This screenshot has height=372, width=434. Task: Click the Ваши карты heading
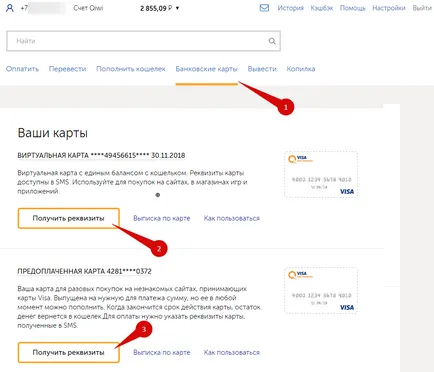point(53,133)
